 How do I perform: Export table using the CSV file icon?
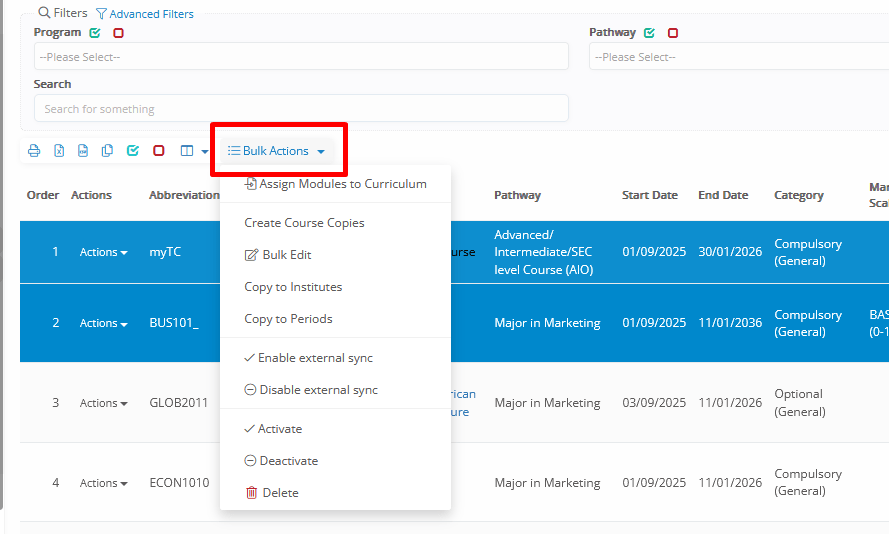click(83, 151)
